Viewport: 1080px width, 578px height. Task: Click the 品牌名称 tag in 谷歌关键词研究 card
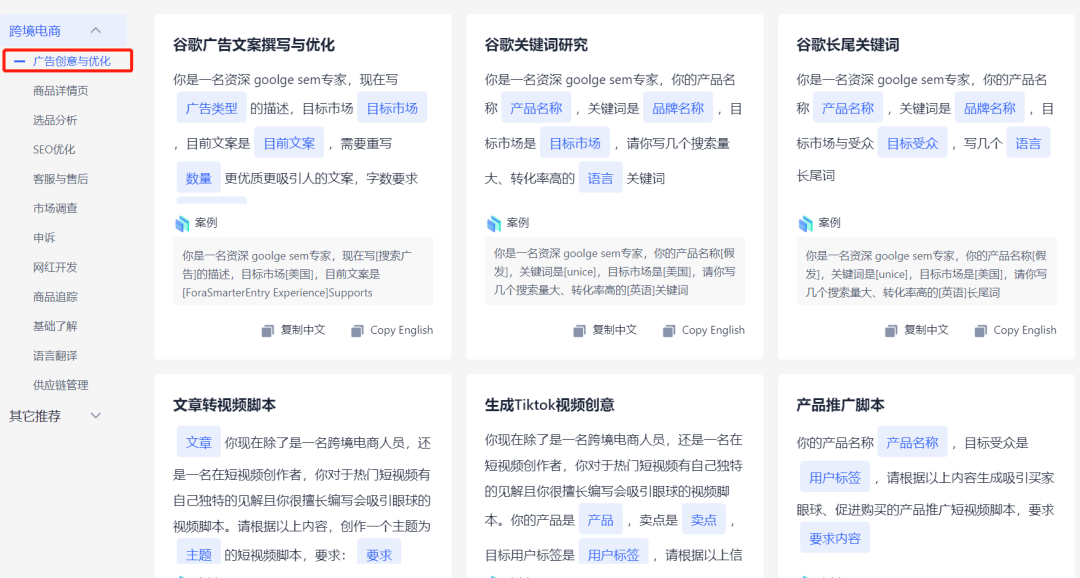[680, 107]
